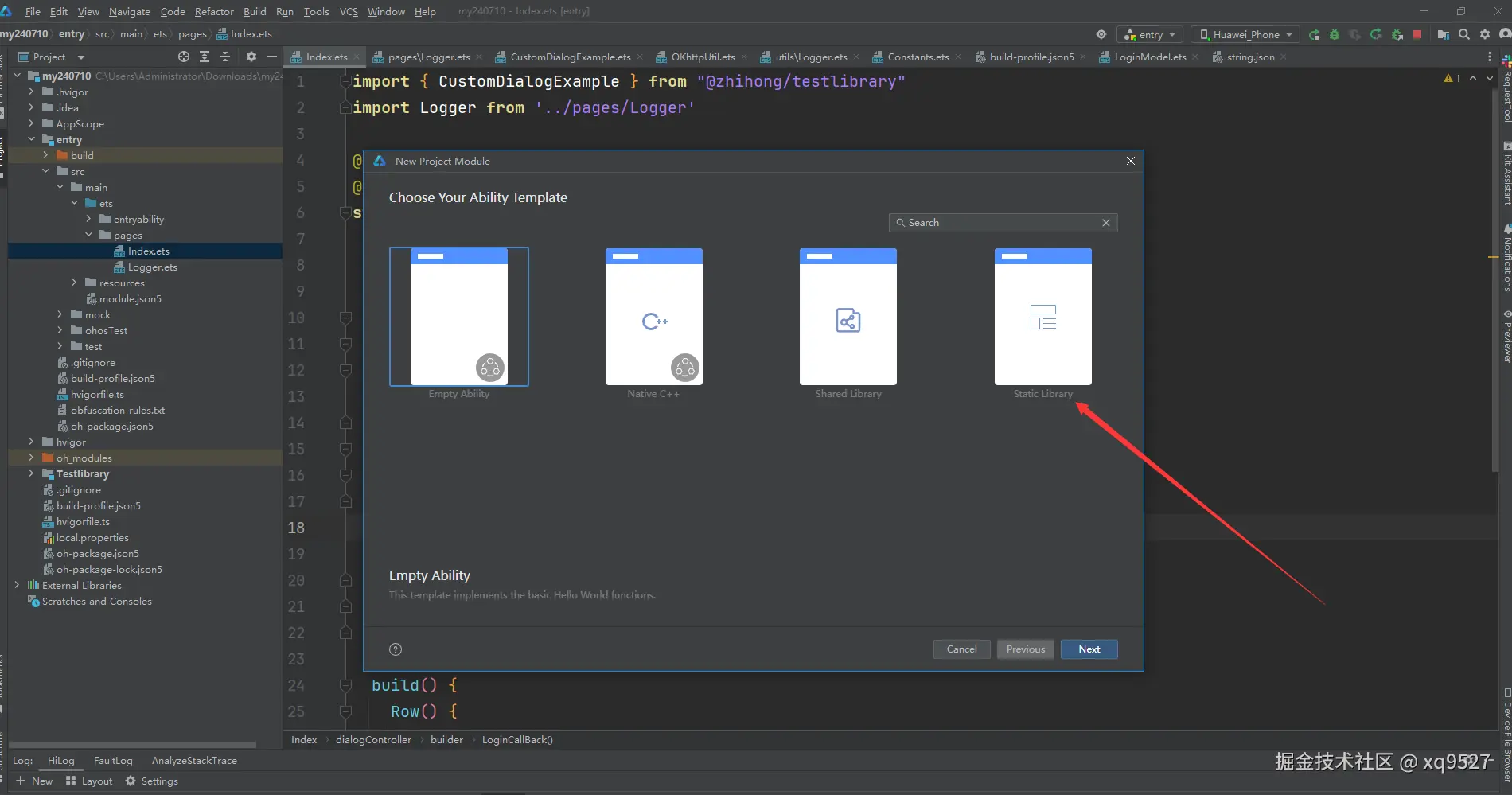1512x795 pixels.
Task: Open IDE settings gear in top toolbar
Action: (1485, 34)
